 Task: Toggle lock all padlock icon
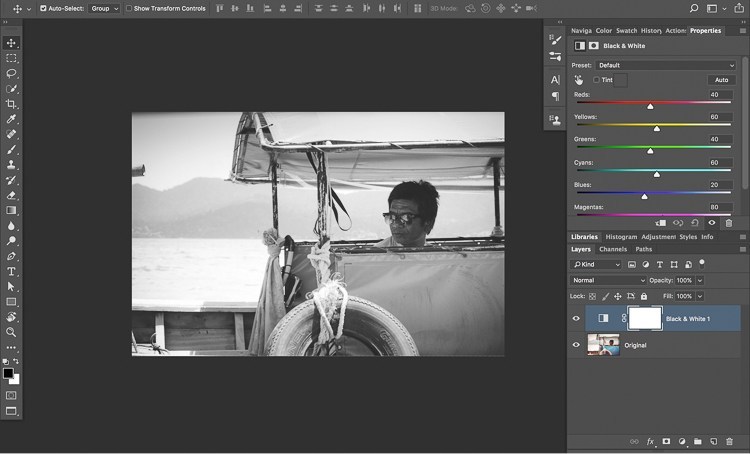point(644,296)
